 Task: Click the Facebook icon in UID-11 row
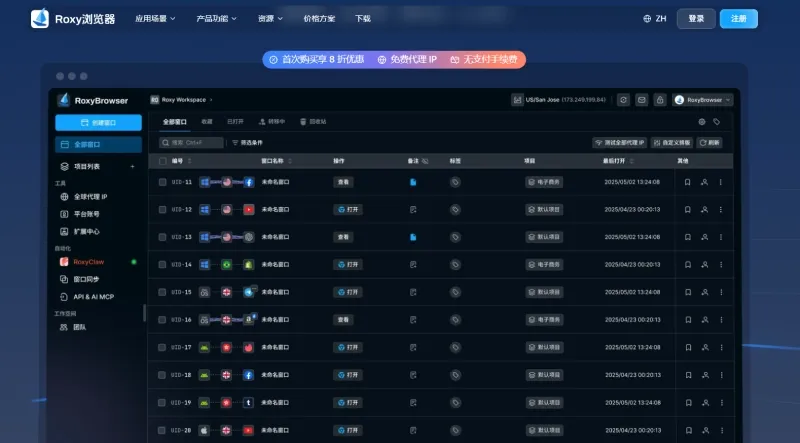click(x=248, y=182)
